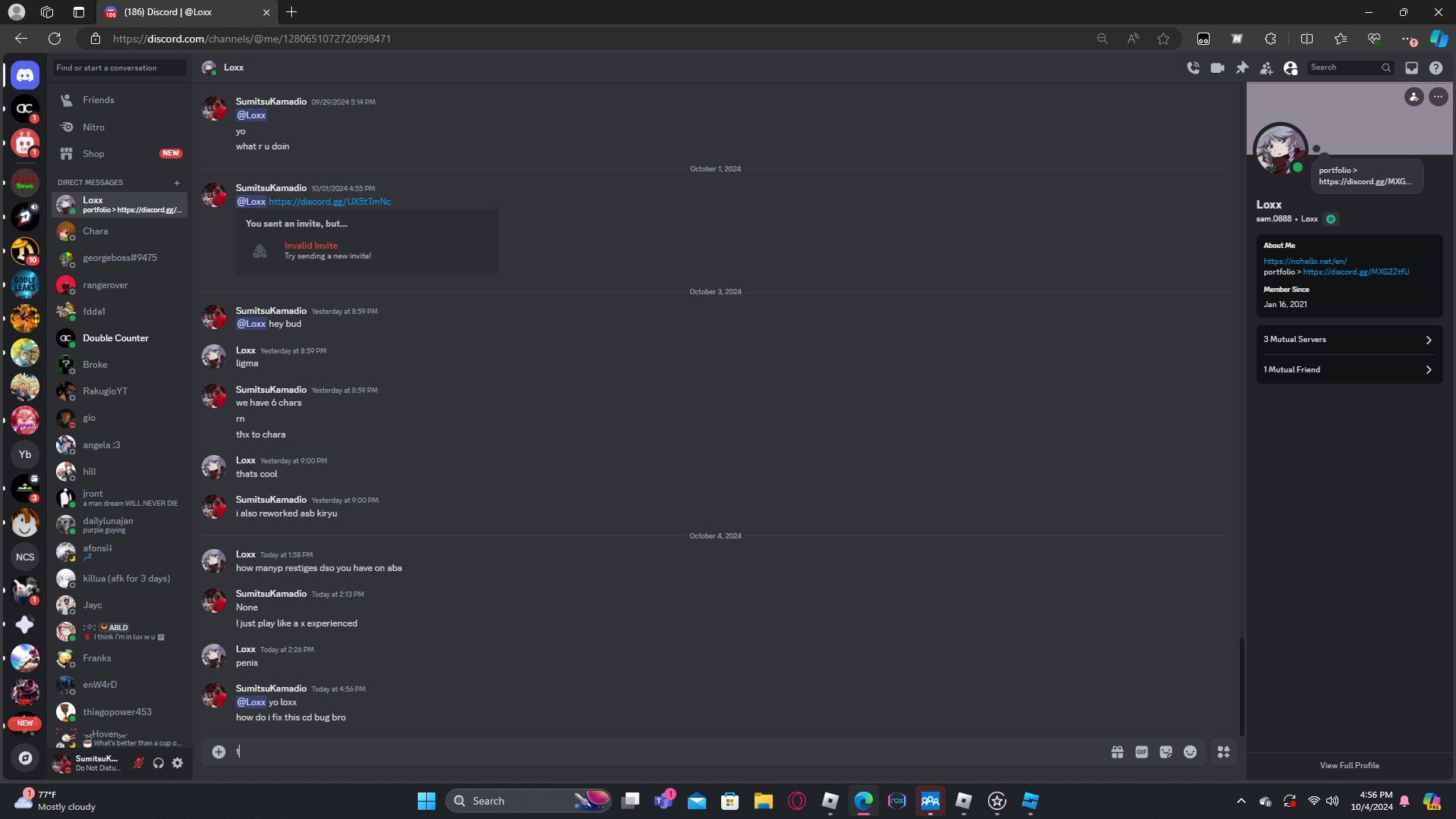
Task: Click the chat scrollbar
Action: pos(1241,686)
